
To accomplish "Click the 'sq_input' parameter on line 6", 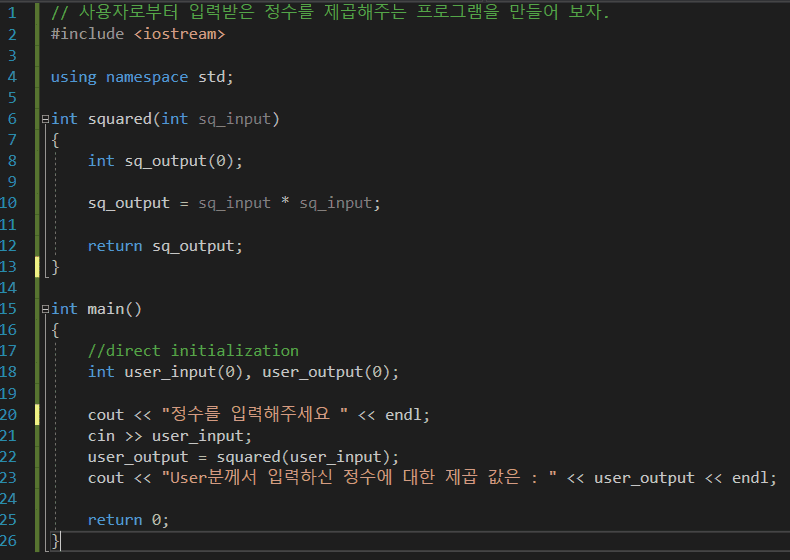I will [234, 119].
